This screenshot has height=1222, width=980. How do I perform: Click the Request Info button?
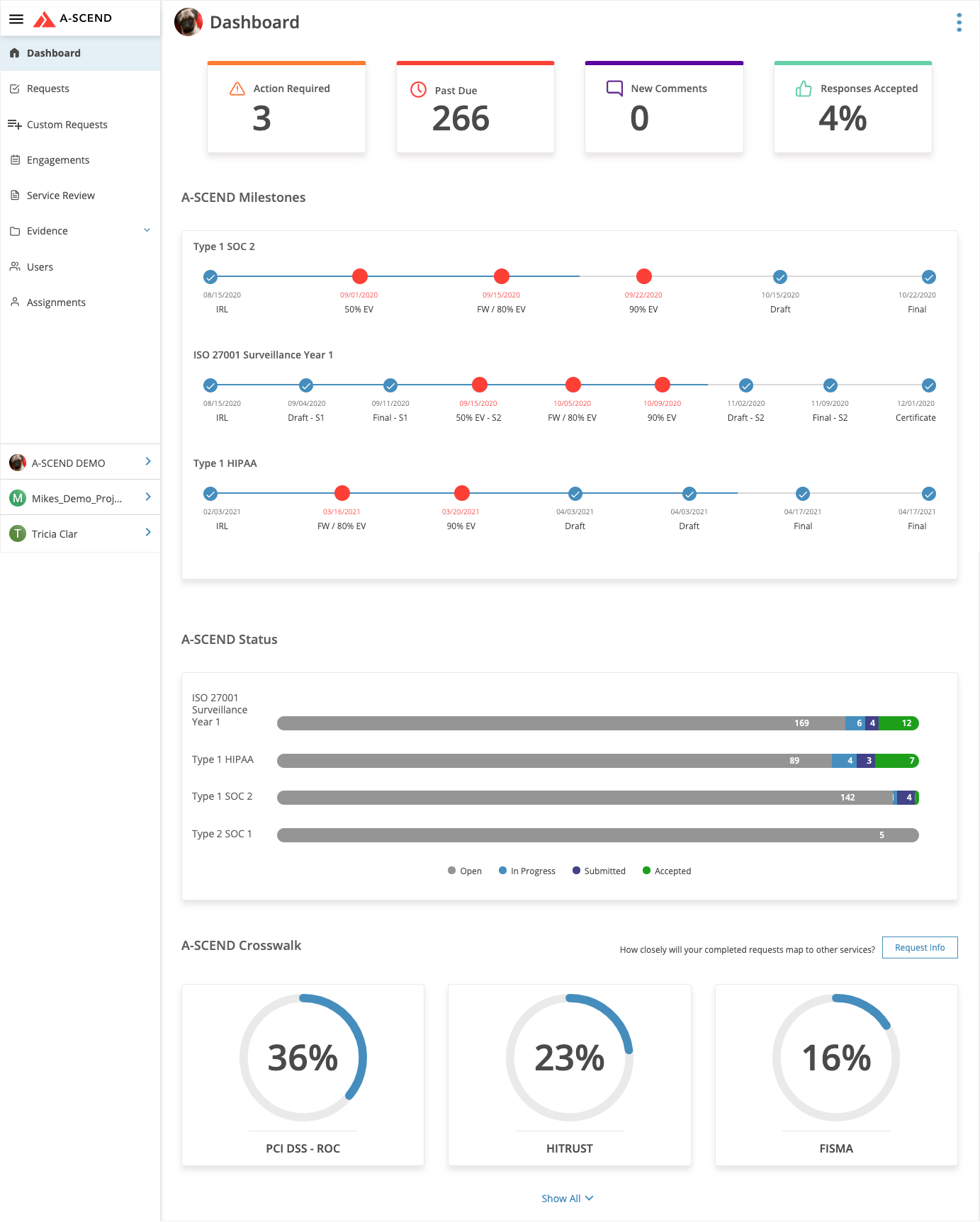tap(919, 948)
